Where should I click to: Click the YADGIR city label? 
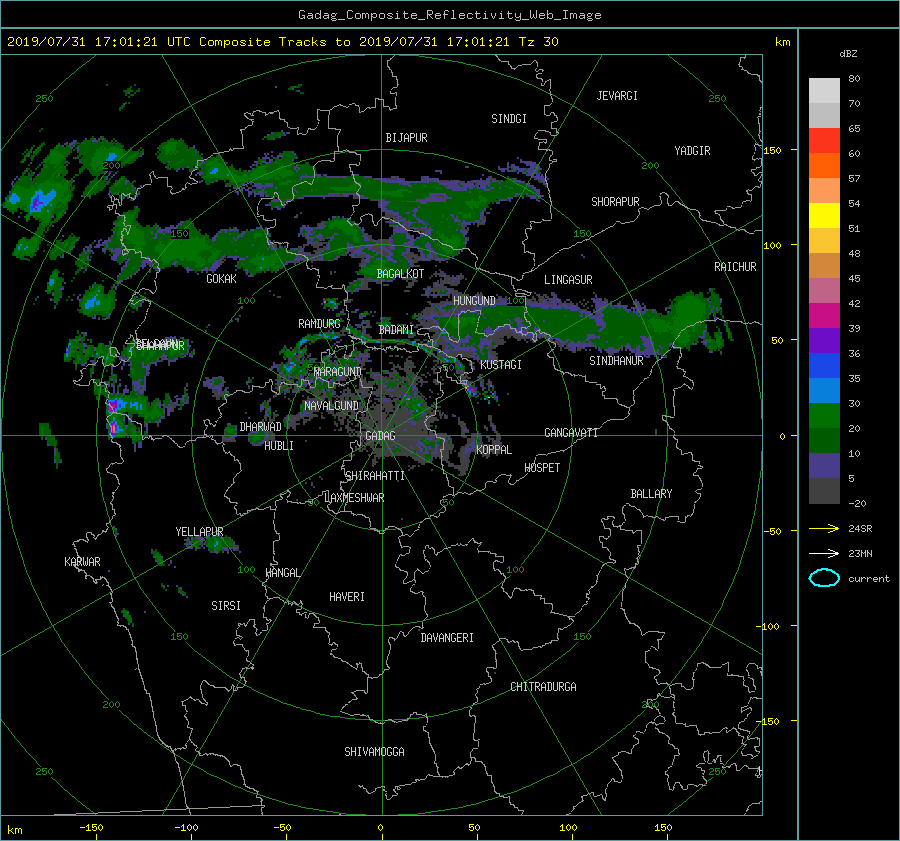coord(692,150)
